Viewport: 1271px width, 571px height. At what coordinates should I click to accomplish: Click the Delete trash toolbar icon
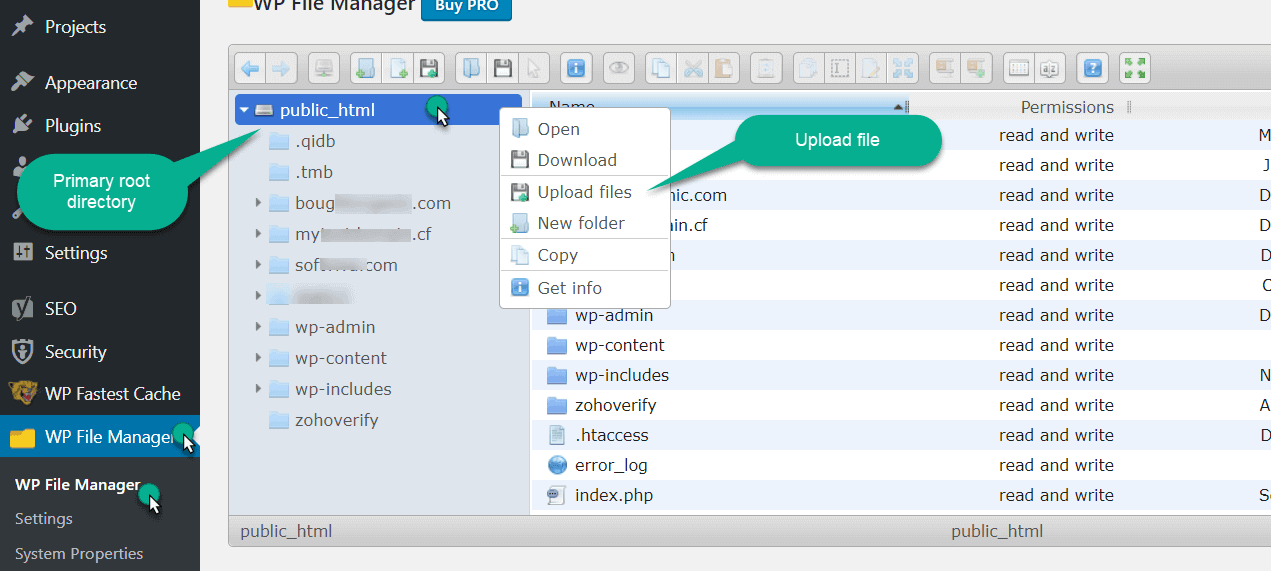pyautogui.click(x=766, y=68)
